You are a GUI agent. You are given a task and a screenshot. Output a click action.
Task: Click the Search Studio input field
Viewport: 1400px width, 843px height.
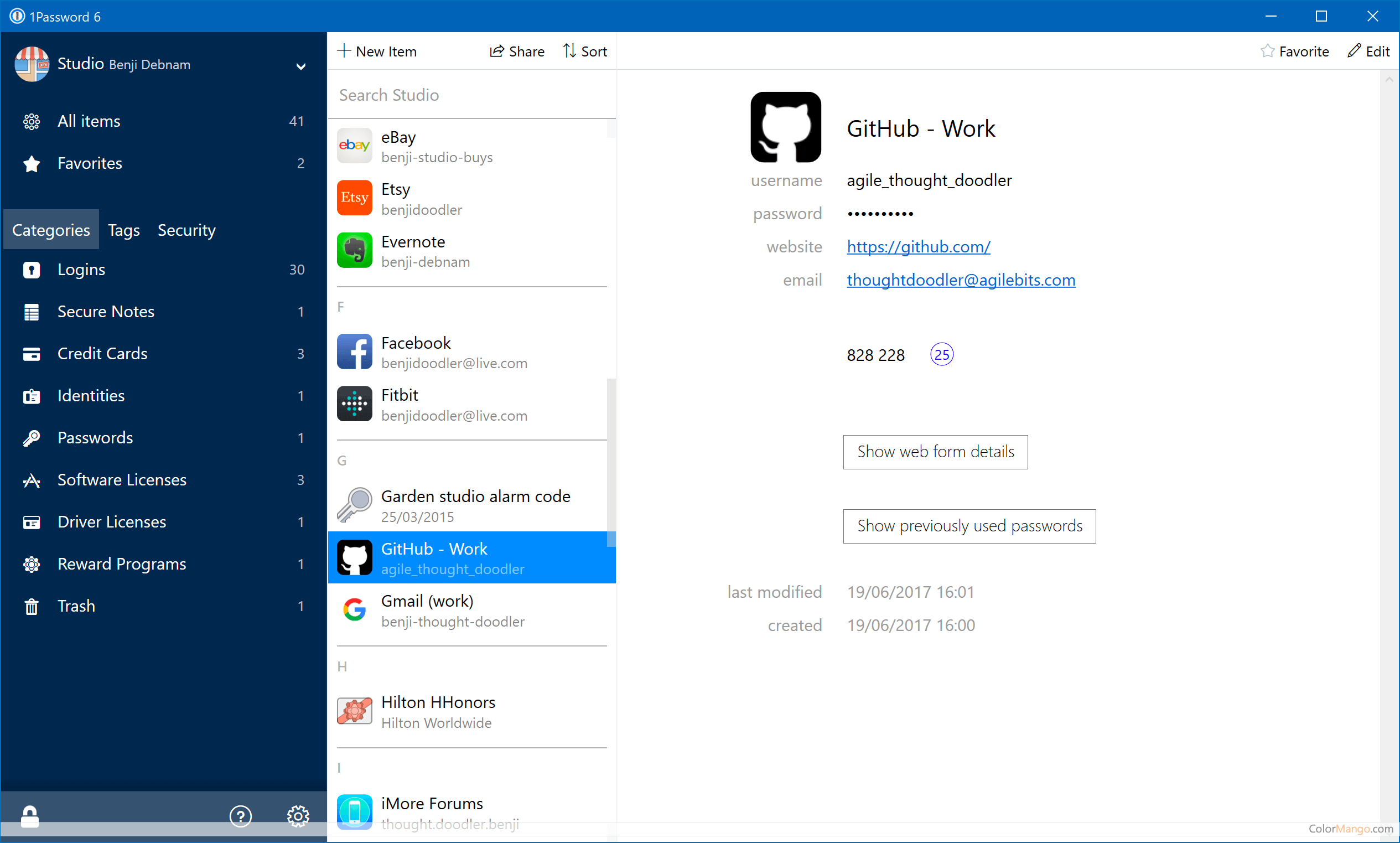(471, 95)
